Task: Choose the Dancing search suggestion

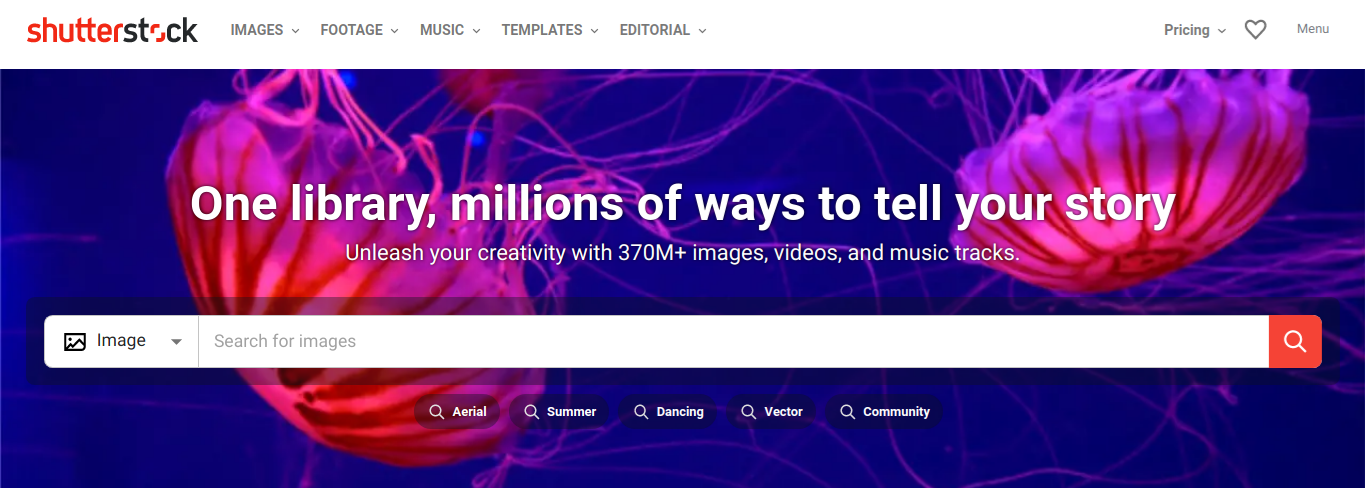Action: tap(668, 412)
